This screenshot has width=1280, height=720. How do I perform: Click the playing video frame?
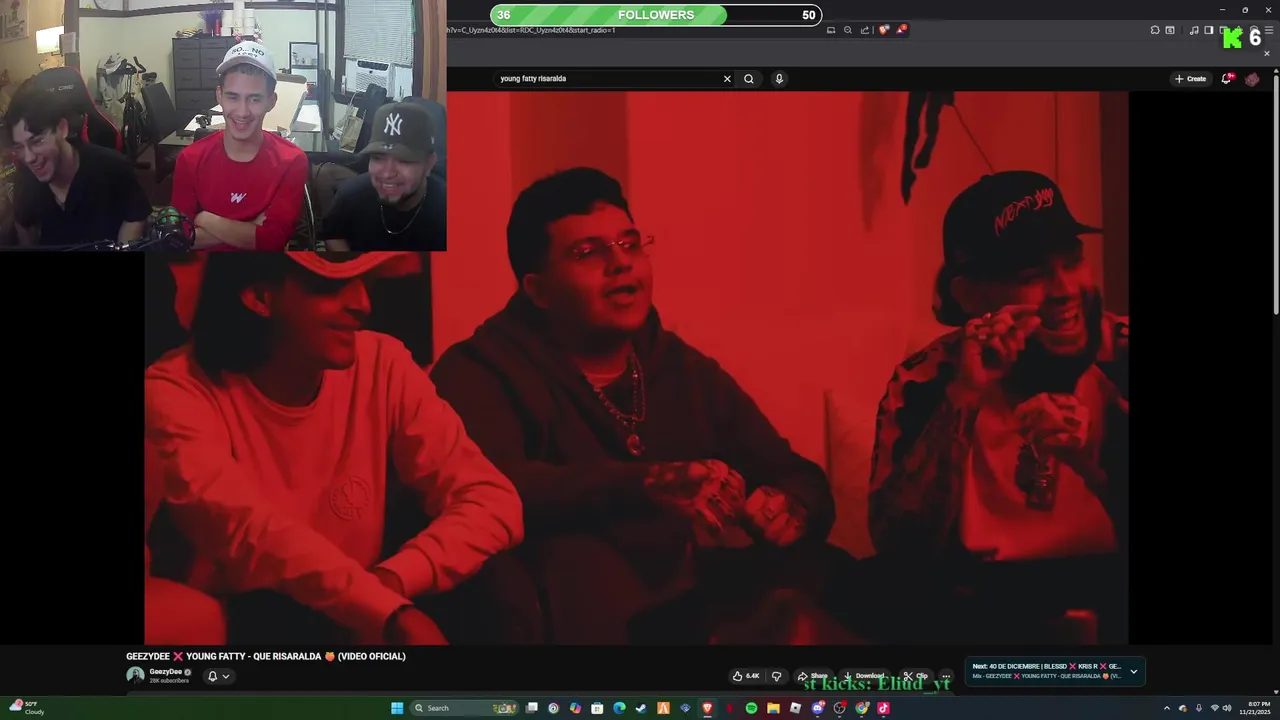tap(636, 368)
